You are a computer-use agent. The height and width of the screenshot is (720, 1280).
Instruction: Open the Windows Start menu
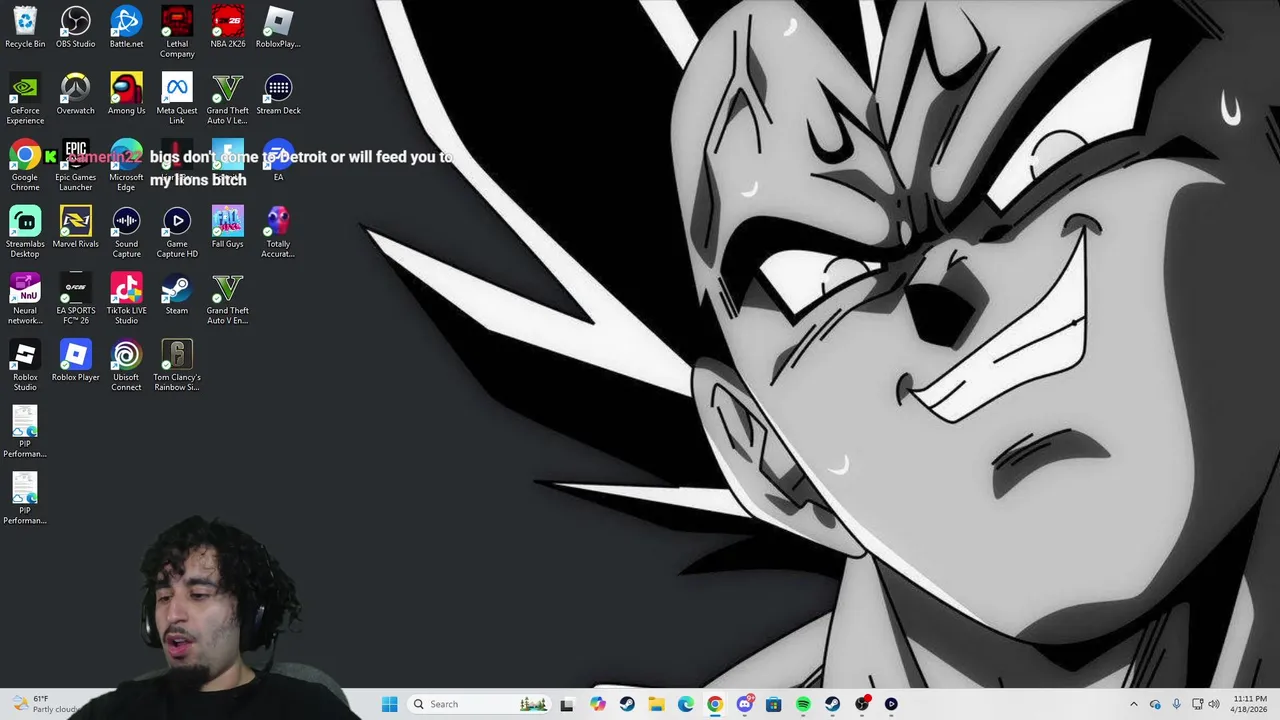pos(389,704)
